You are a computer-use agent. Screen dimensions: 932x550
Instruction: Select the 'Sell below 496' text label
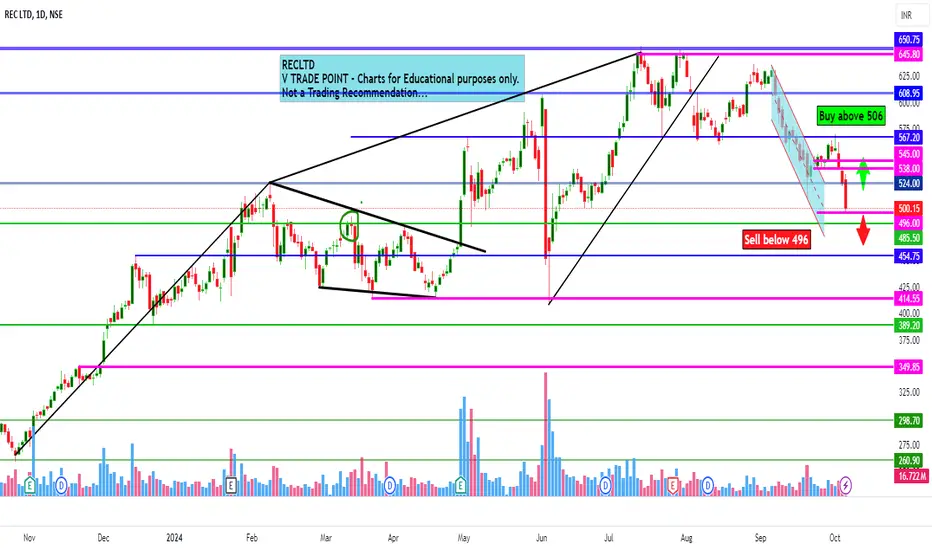pos(776,240)
